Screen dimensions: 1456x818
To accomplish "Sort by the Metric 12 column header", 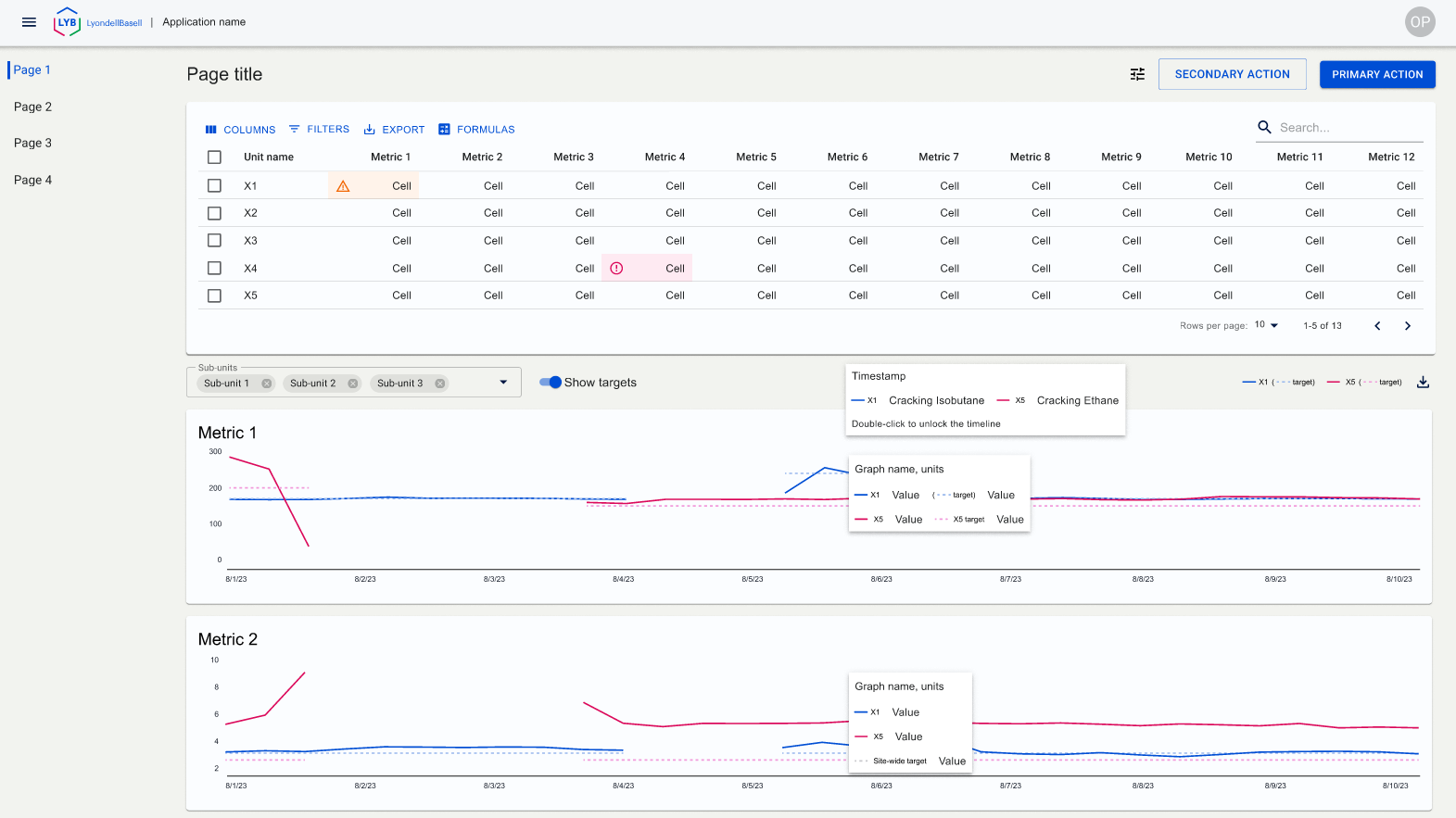I will tap(1391, 157).
